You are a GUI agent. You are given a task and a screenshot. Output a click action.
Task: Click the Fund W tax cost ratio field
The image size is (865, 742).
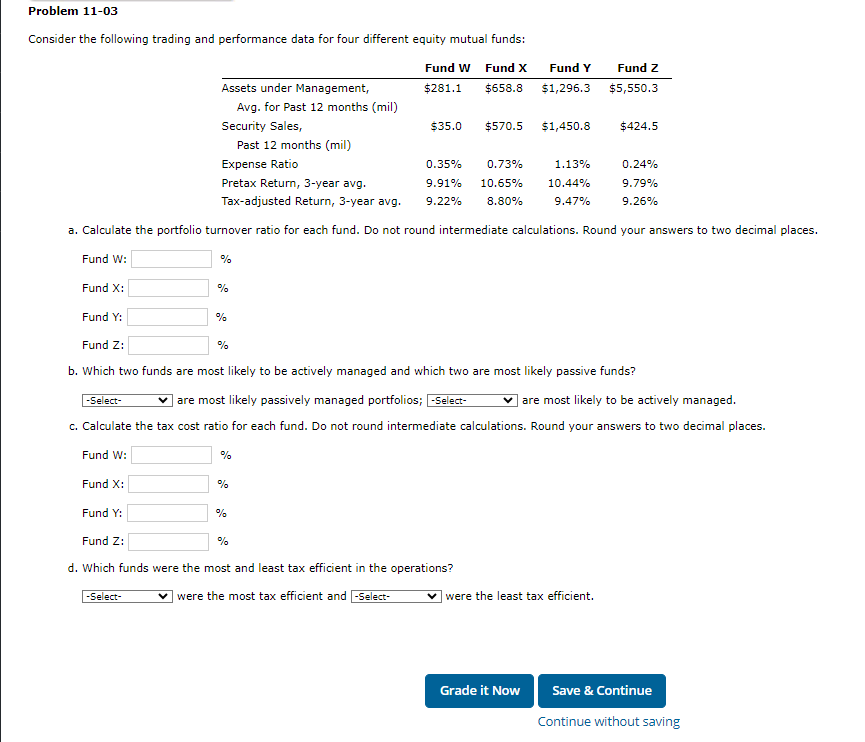170,454
